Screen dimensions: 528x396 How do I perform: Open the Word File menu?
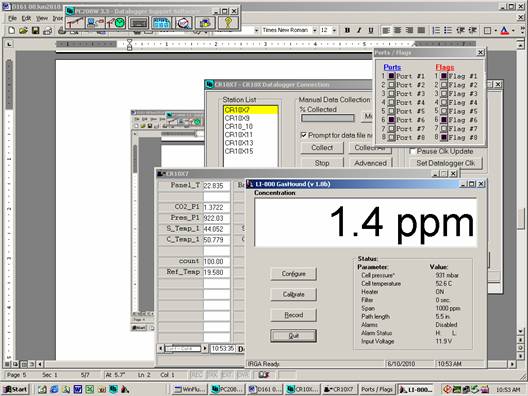12,18
